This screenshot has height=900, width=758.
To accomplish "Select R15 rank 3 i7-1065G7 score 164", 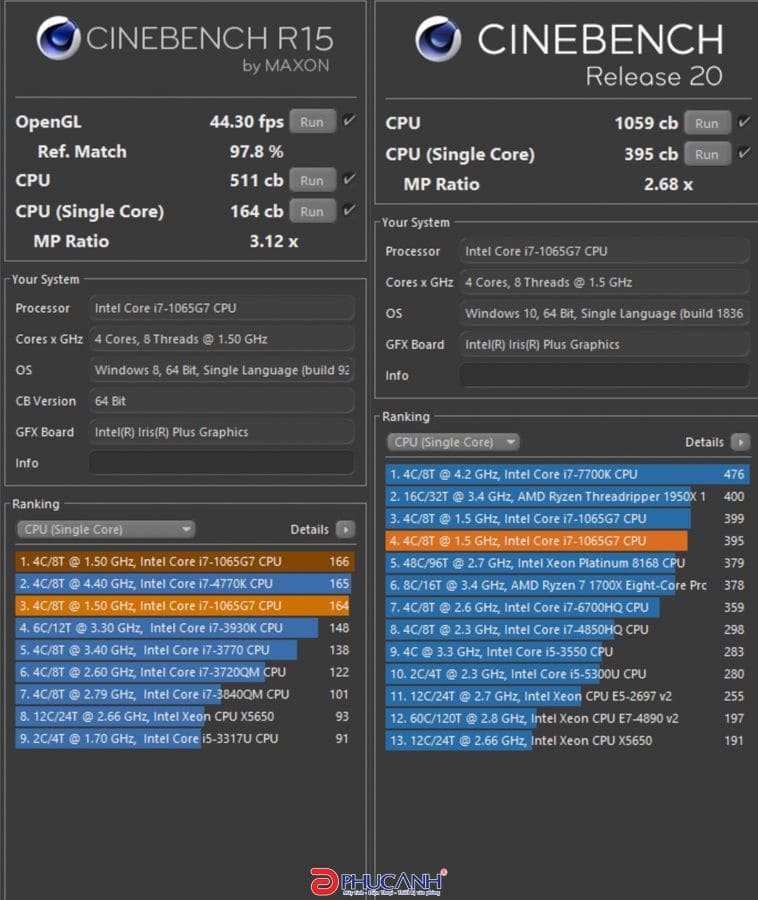I will tap(185, 606).
